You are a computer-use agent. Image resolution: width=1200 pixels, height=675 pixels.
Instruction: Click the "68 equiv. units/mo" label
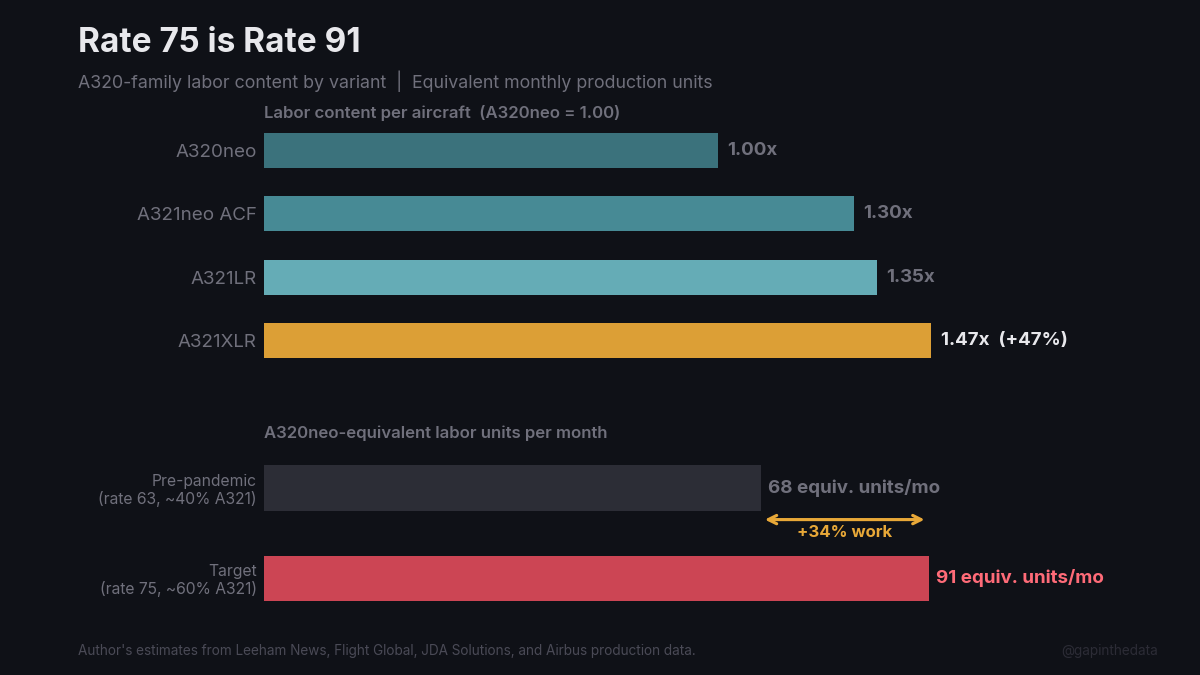[x=854, y=487]
